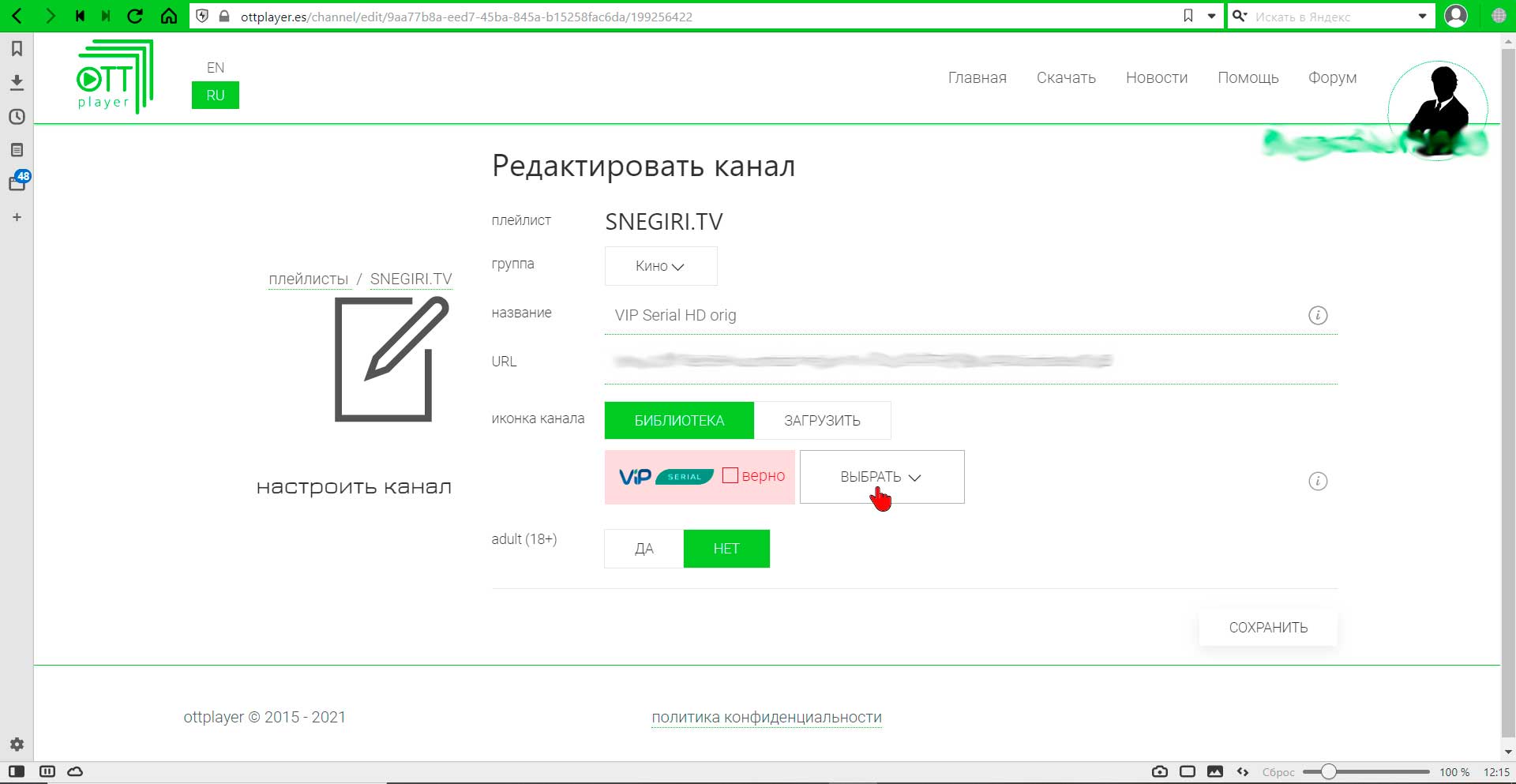Adjust the page zoom slider
Screen dimensions: 1516x784
pyautogui.click(x=1366, y=771)
